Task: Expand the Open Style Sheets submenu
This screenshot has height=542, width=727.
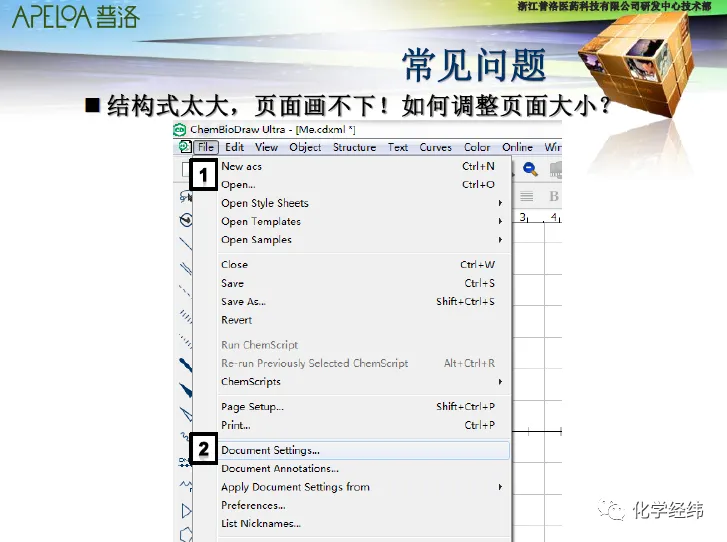Action: click(364, 203)
